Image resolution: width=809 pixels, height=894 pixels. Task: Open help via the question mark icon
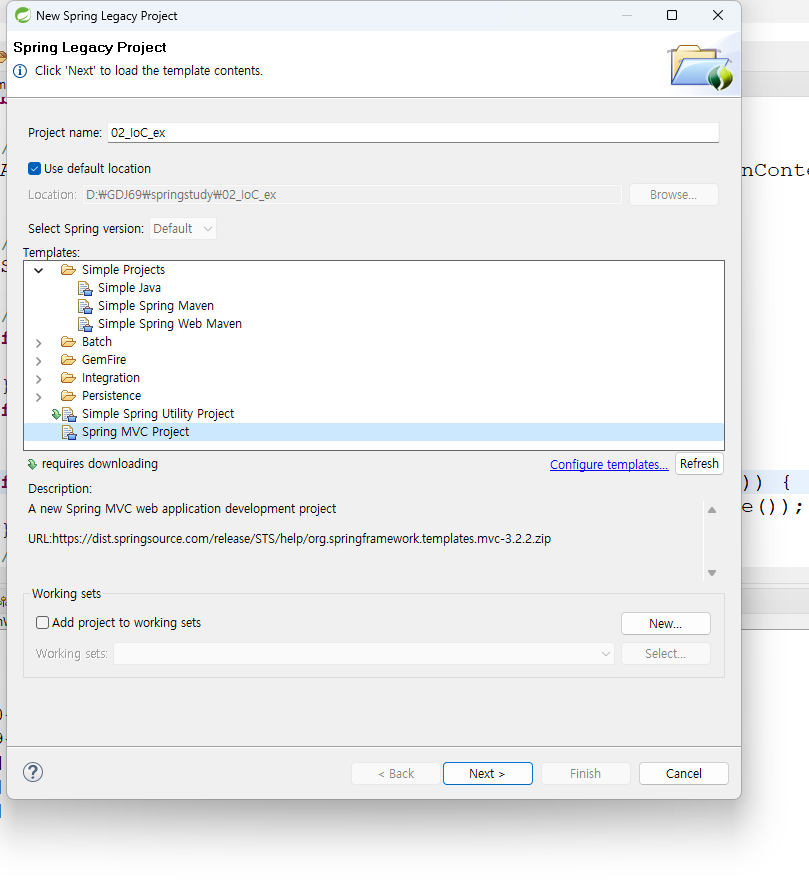(33, 773)
